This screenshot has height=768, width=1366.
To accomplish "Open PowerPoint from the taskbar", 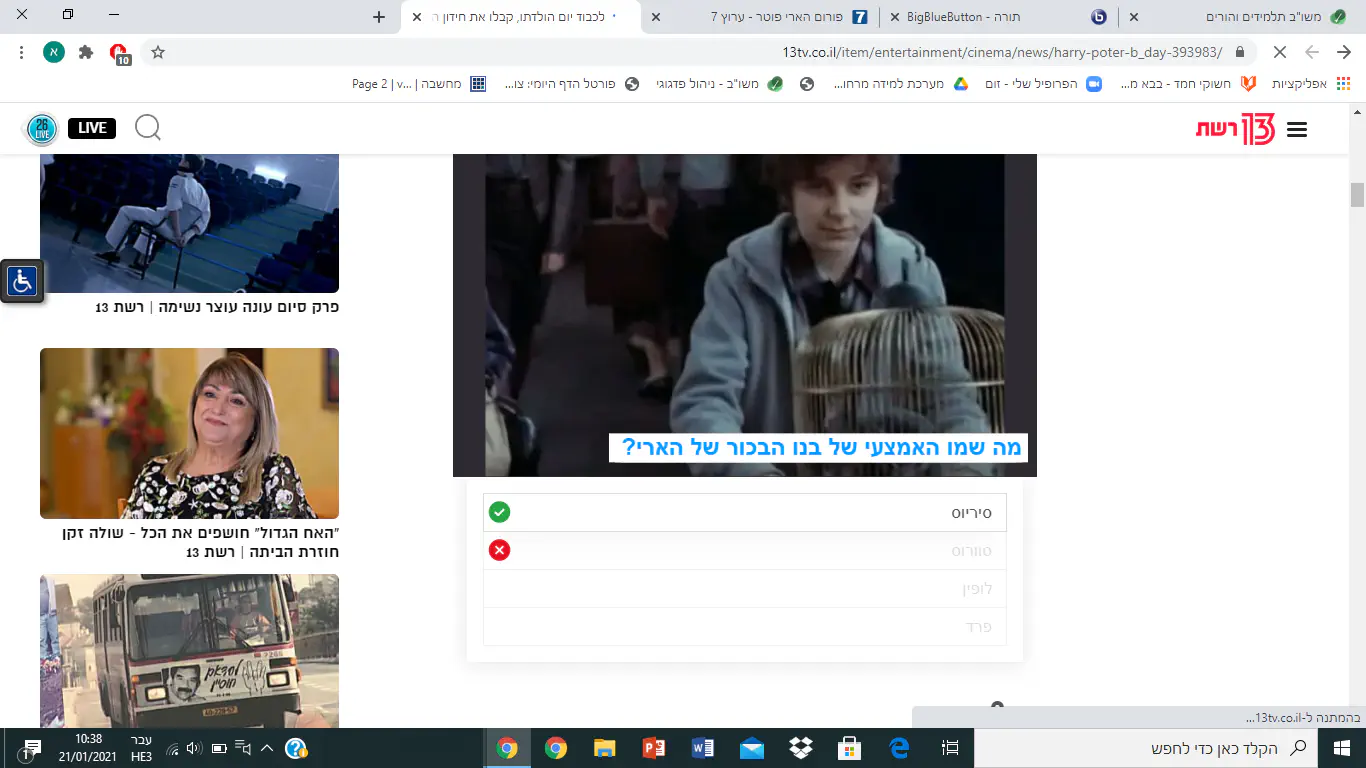I will point(654,748).
